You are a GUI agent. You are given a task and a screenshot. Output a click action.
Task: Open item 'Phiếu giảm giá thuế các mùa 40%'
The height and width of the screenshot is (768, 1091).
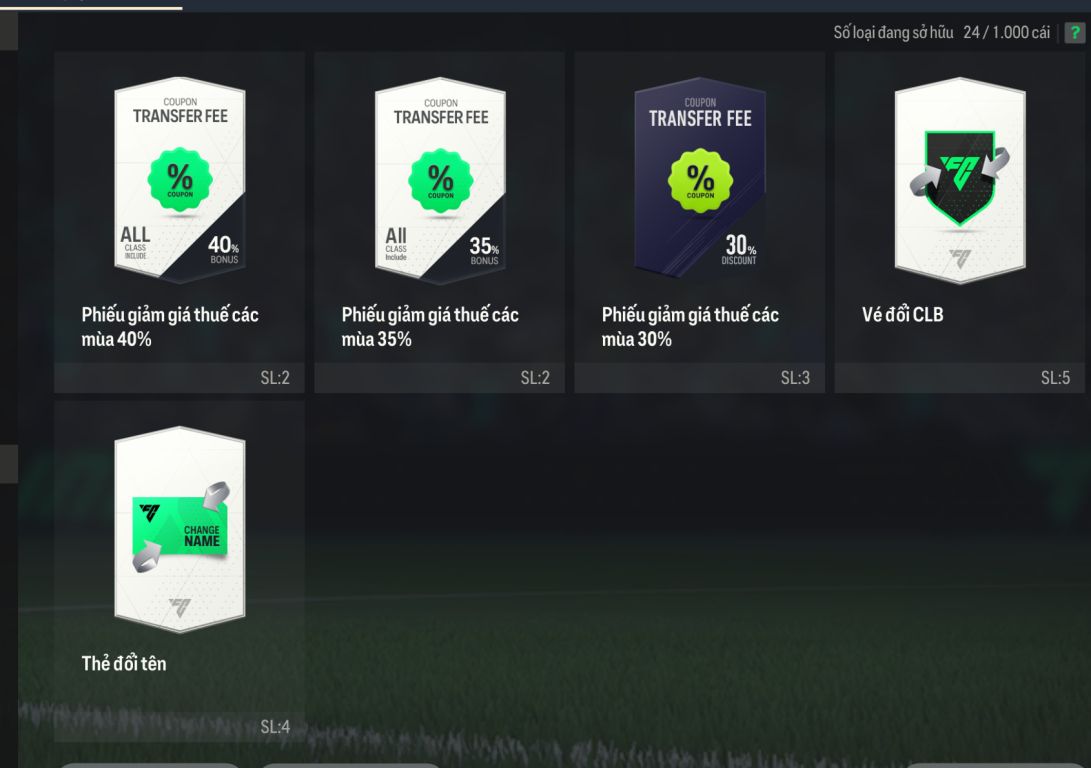pos(170,326)
